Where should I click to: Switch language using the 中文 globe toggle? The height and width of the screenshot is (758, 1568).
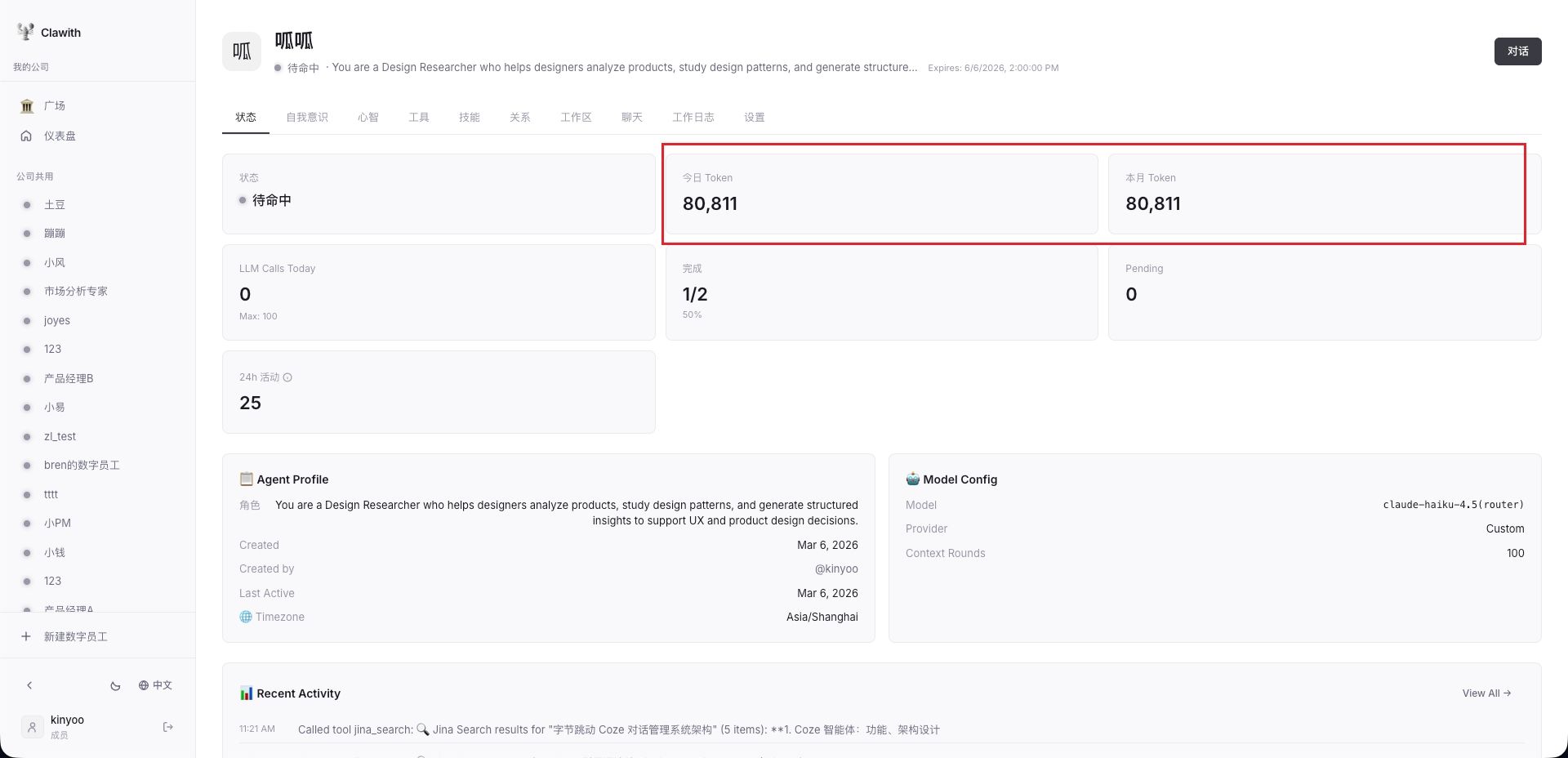click(155, 685)
